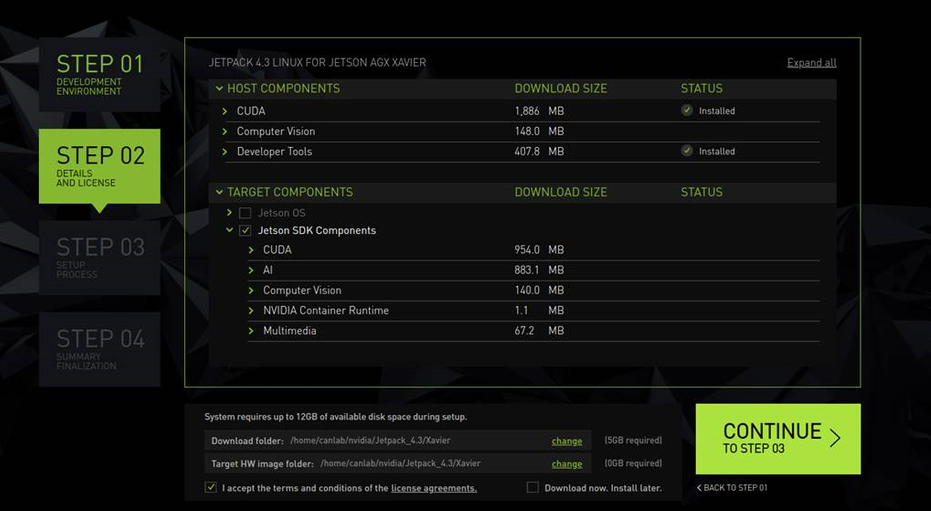Viewport: 931px width, 511px height.
Task: Click the CUDA Installed status checkmark icon
Action: [x=687, y=110]
